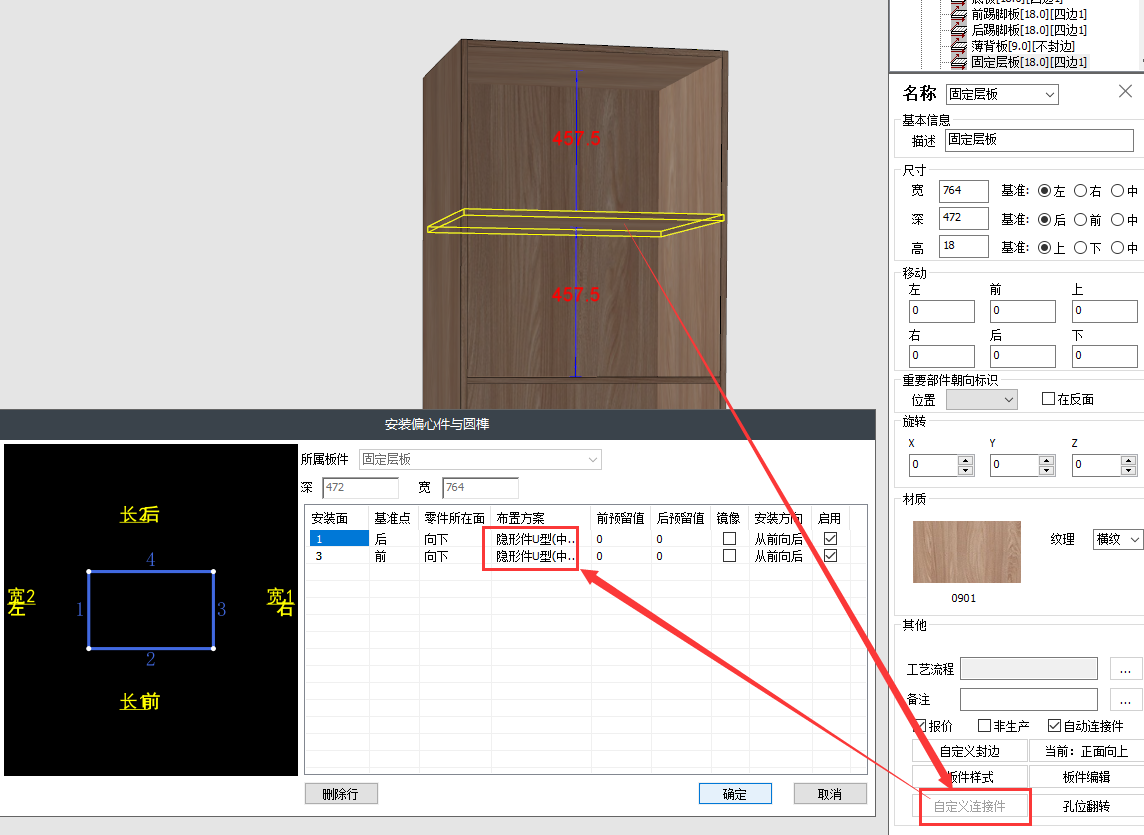Click the panel icon beside 后踢脚板
This screenshot has width=1144, height=835.
[959, 30]
